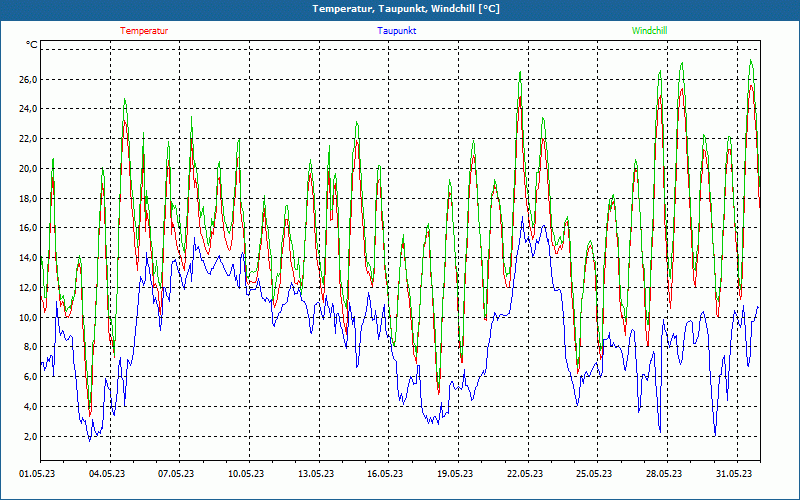The width and height of the screenshot is (800, 500).
Task: Click the 31.05.23 date label
Action: click(x=734, y=474)
